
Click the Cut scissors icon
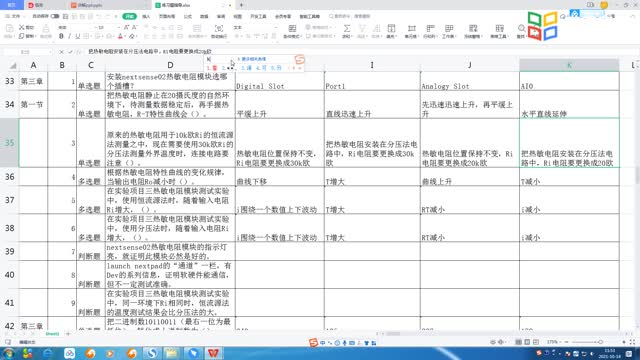click(22, 27)
